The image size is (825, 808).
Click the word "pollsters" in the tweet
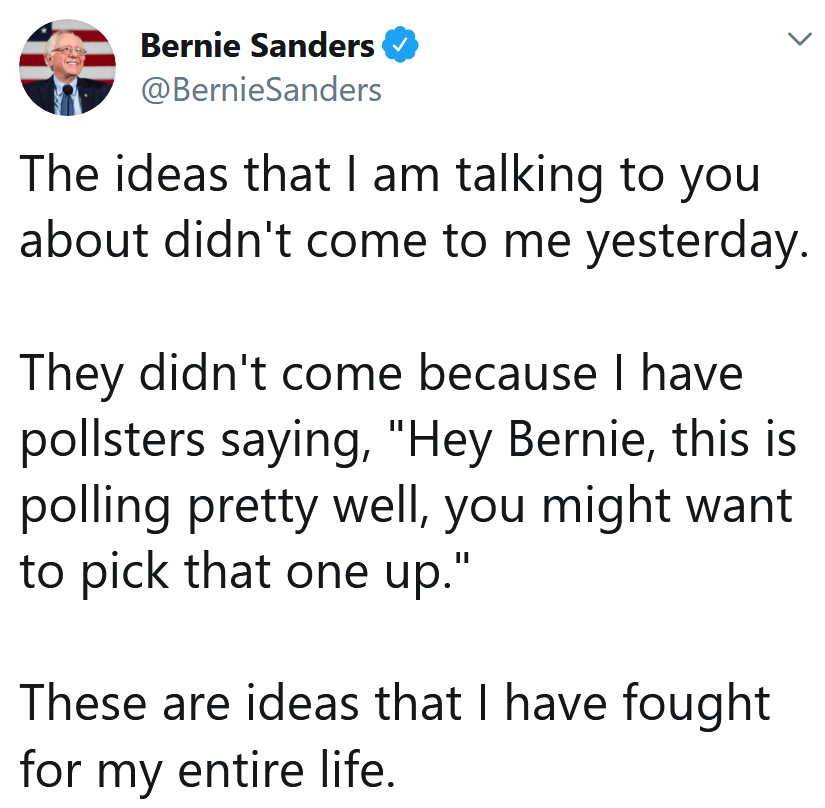pyautogui.click(x=112, y=441)
